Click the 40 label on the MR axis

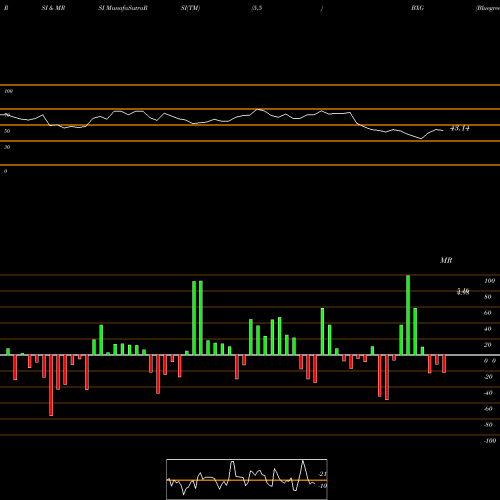tap(488, 329)
